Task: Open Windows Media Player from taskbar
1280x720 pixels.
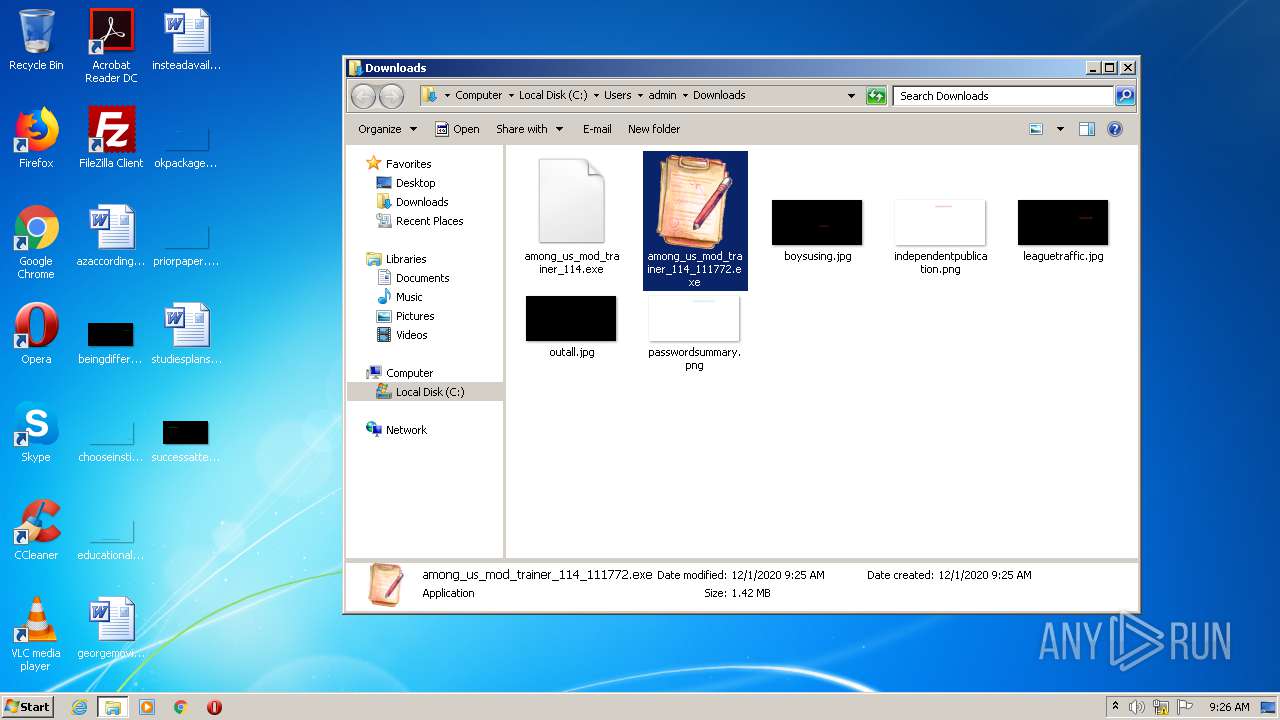Action: coord(147,707)
